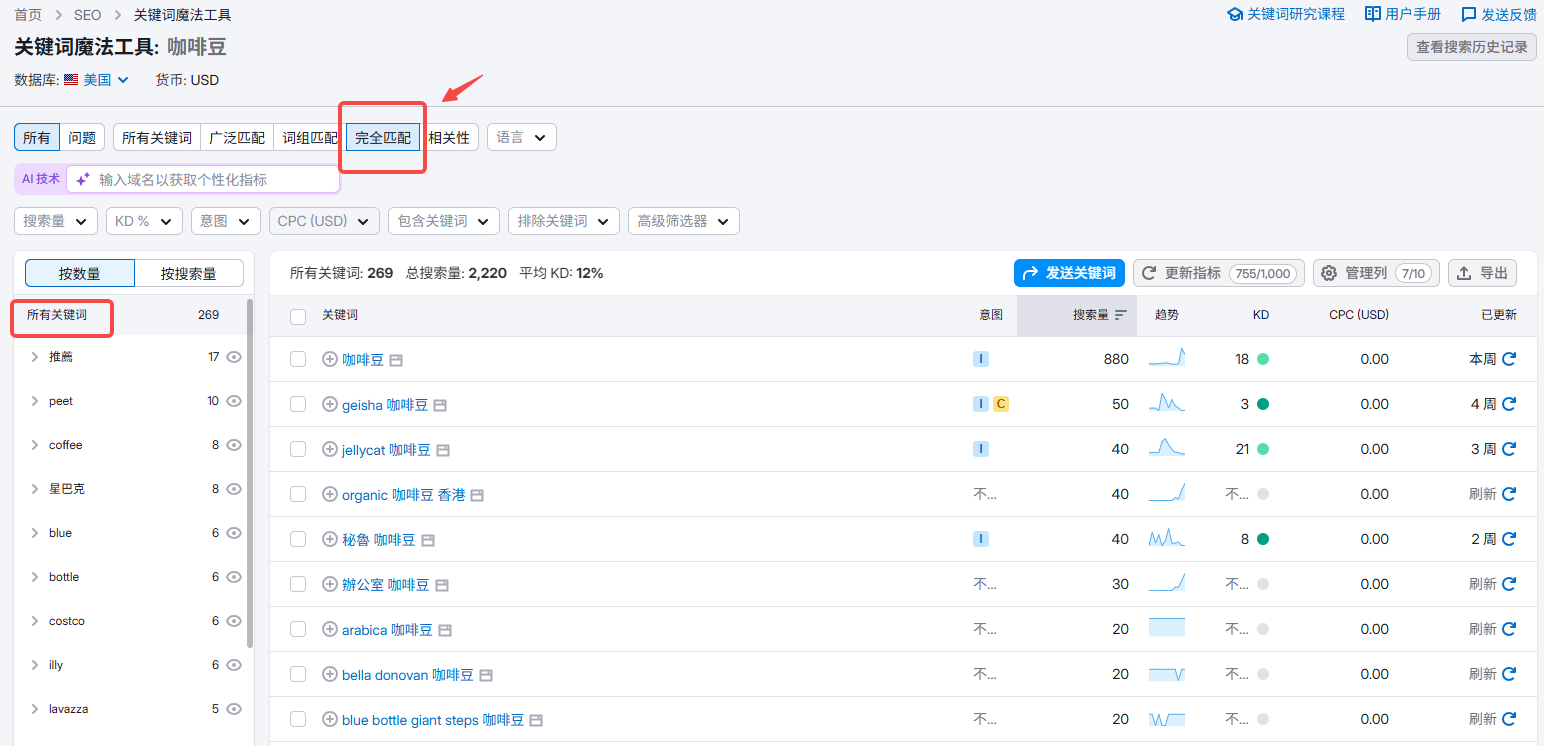The width and height of the screenshot is (1544, 746).
Task: Click the plus icon beside 咖啡豆 keyword
Action: 330,359
